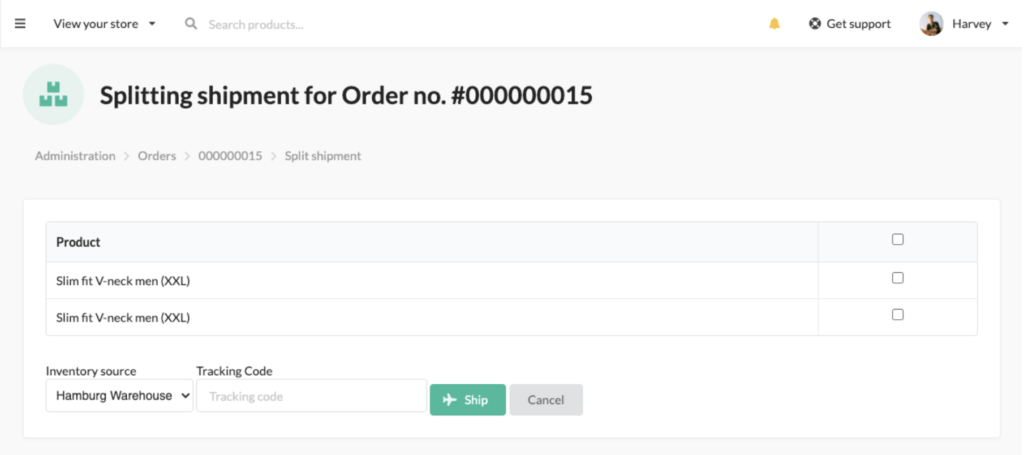
Task: Tick second Slim fit V-neck men checkbox
Action: coord(898,315)
